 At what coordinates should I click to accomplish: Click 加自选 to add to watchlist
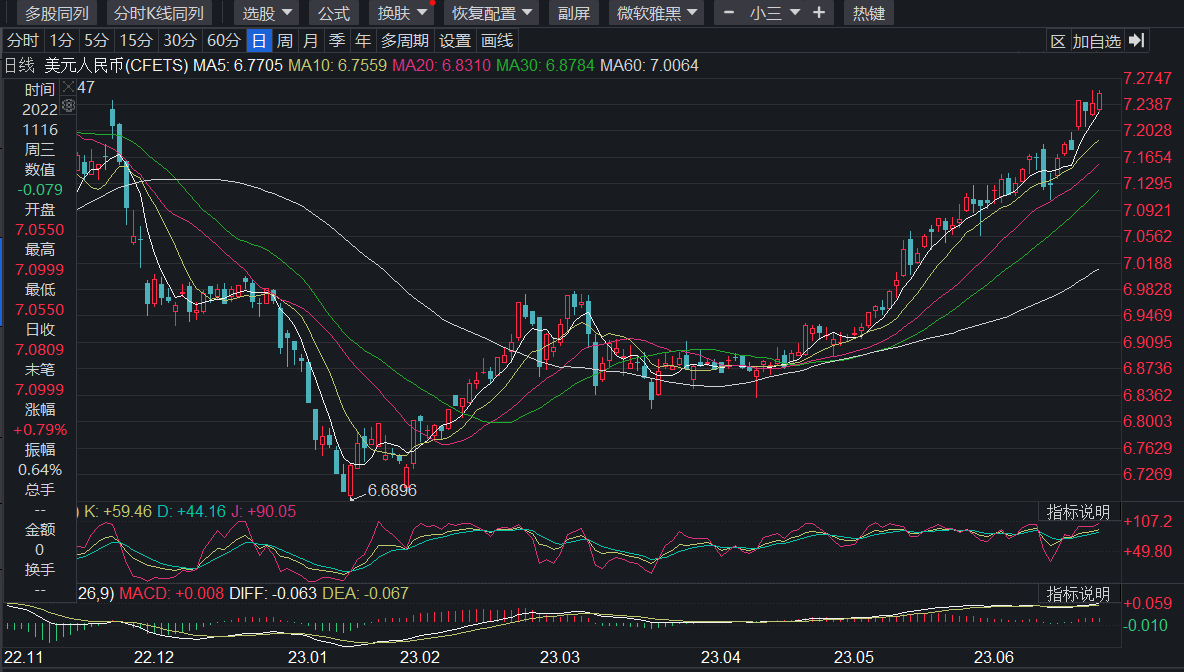point(1097,41)
